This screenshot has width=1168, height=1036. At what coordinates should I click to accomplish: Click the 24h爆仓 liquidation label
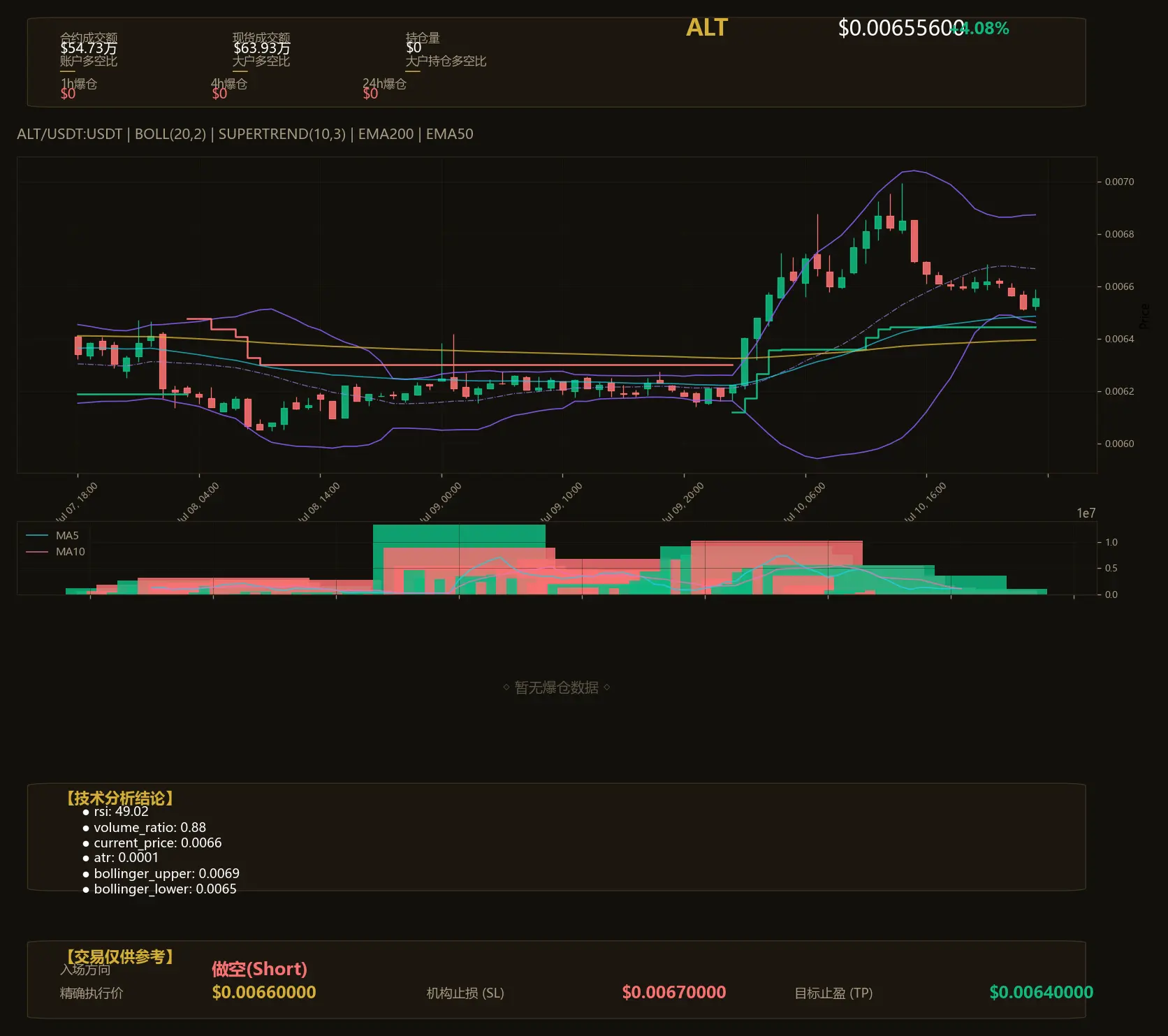click(x=384, y=84)
